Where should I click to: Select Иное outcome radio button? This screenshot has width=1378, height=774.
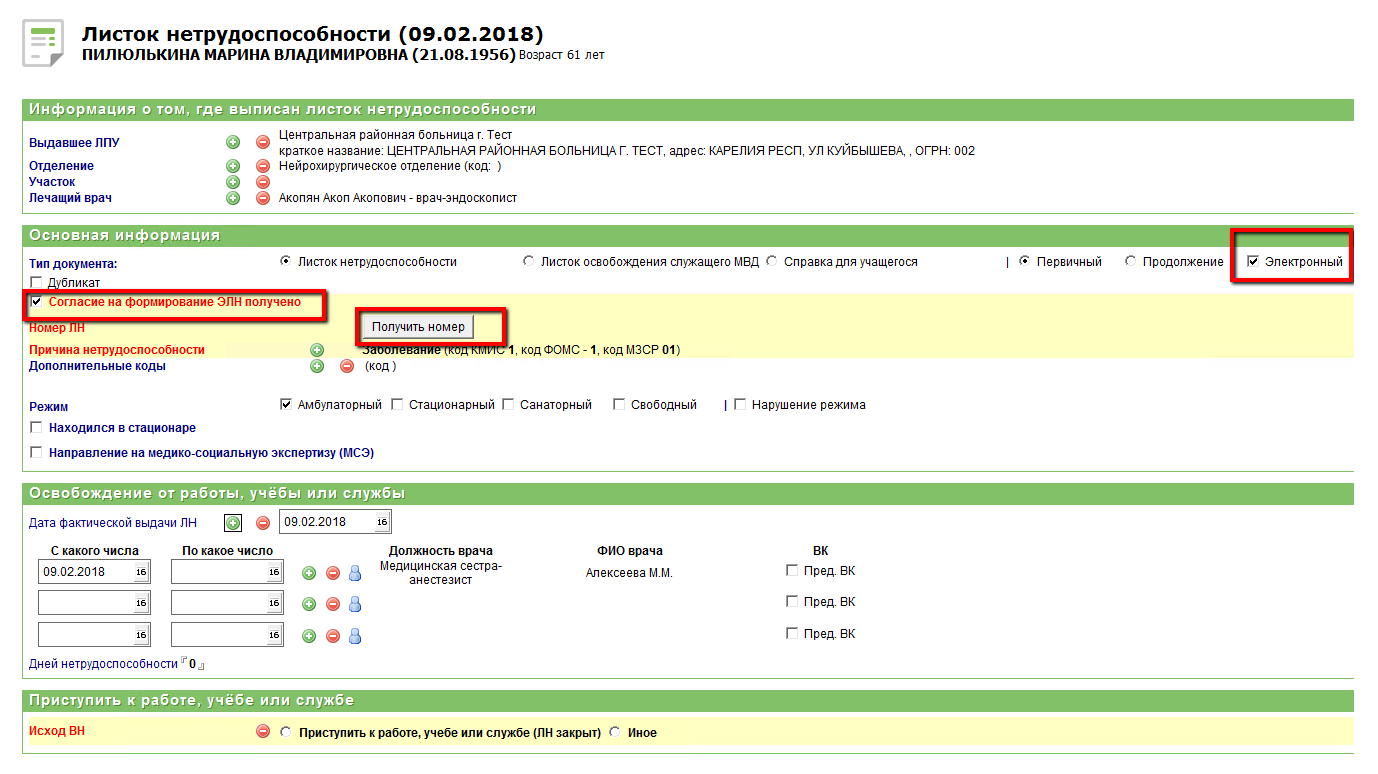(x=615, y=733)
